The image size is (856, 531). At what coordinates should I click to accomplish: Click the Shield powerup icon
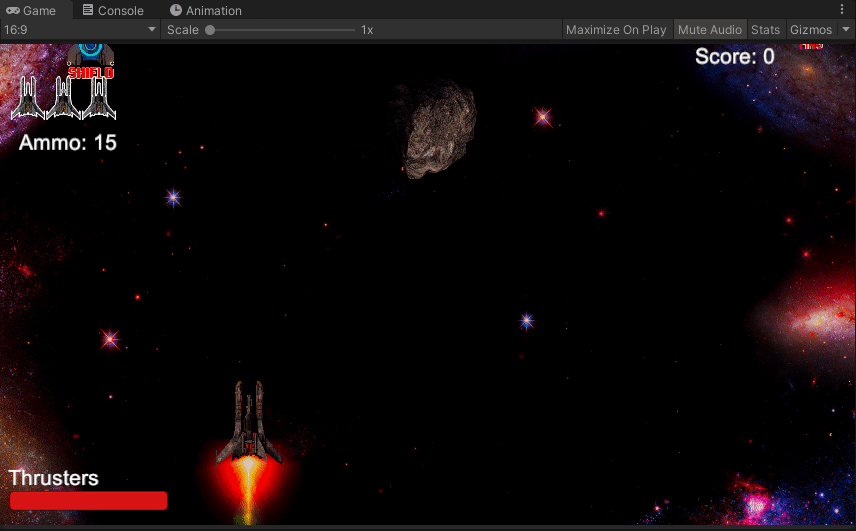coord(91,61)
